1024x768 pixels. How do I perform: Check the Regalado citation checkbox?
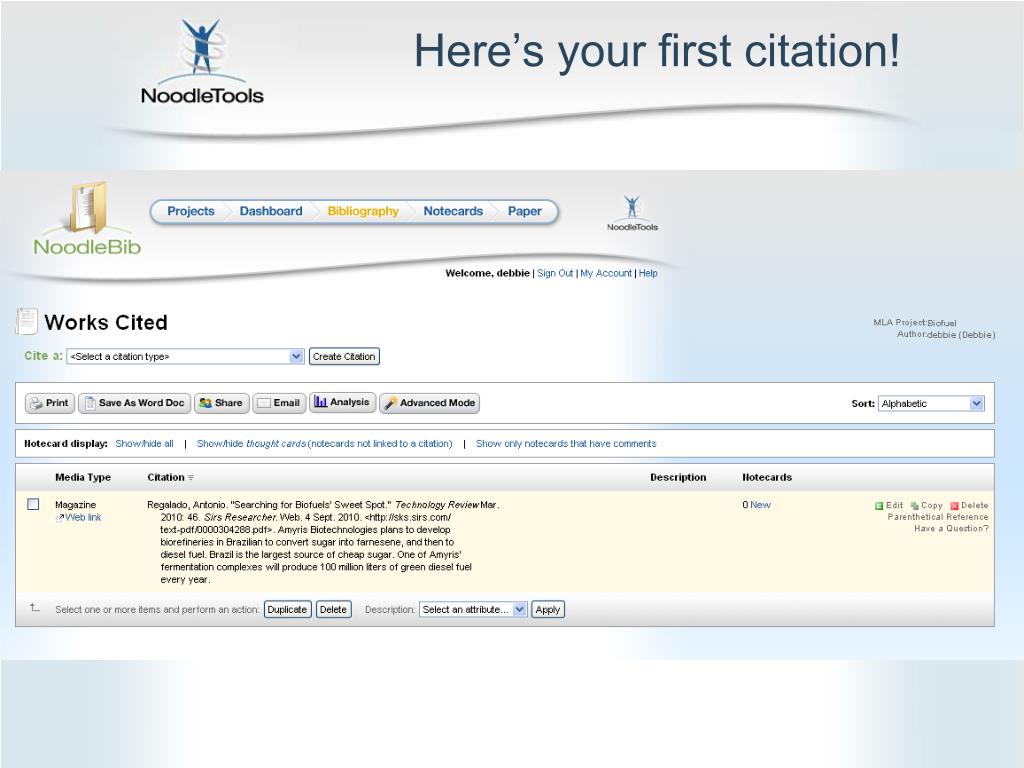(x=33, y=504)
